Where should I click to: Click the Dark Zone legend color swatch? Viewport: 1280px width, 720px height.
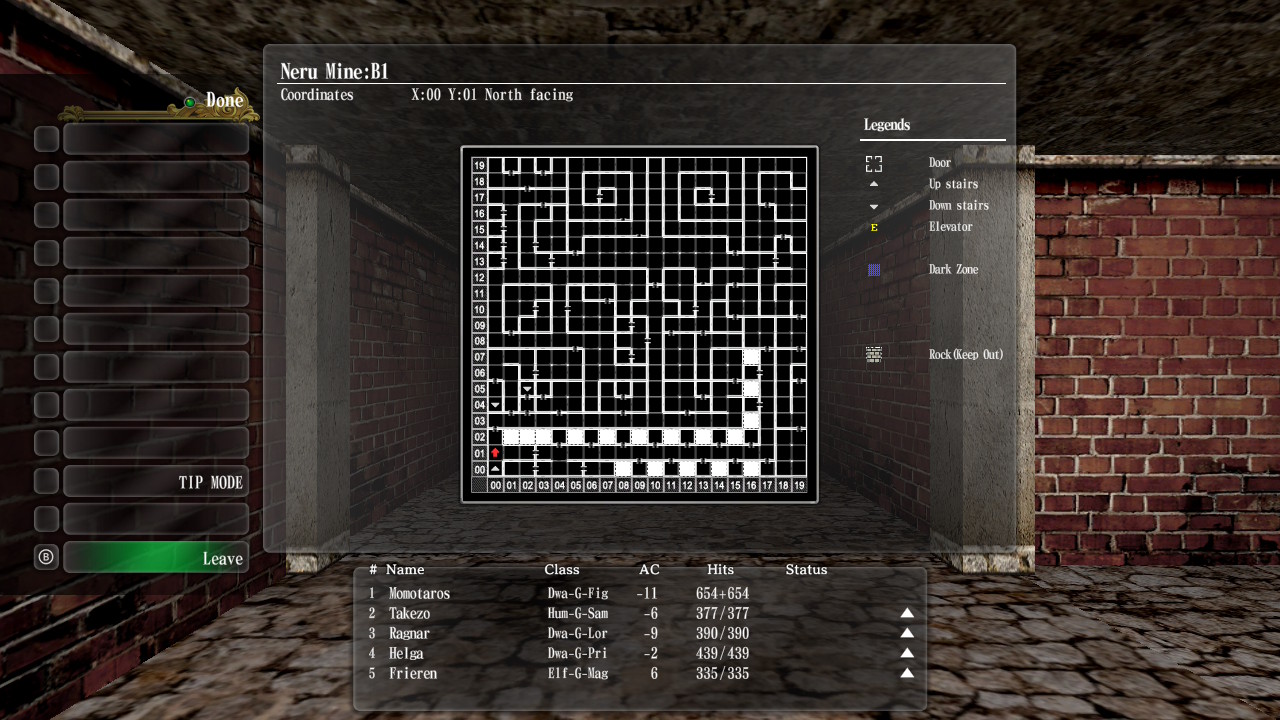click(874, 270)
